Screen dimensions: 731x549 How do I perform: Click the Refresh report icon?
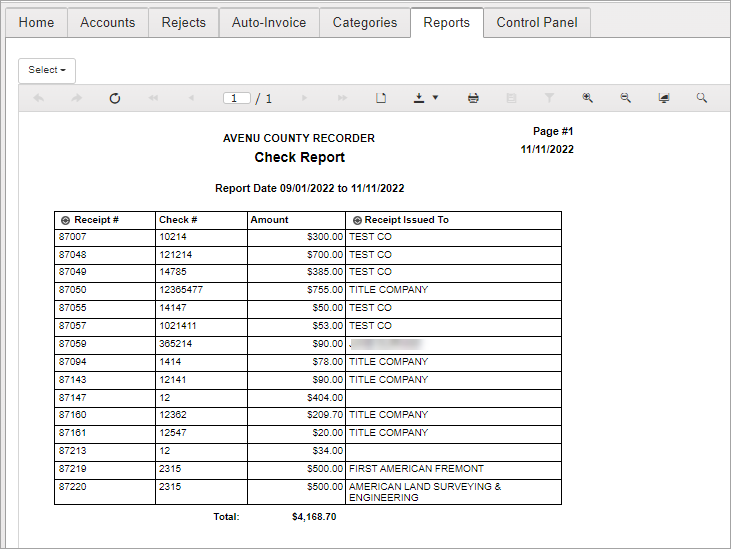pyautogui.click(x=115, y=98)
